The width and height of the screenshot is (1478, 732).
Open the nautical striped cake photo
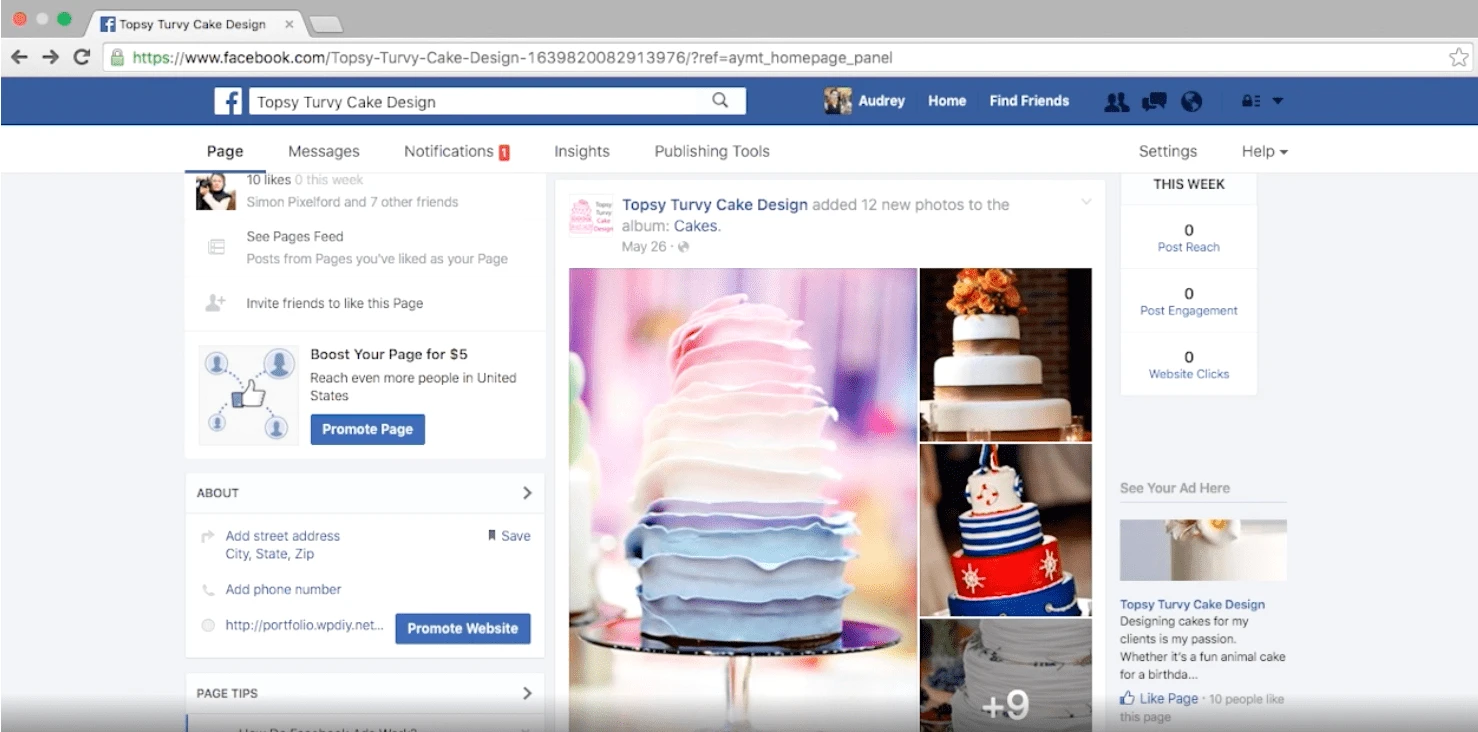[x=1005, y=530]
